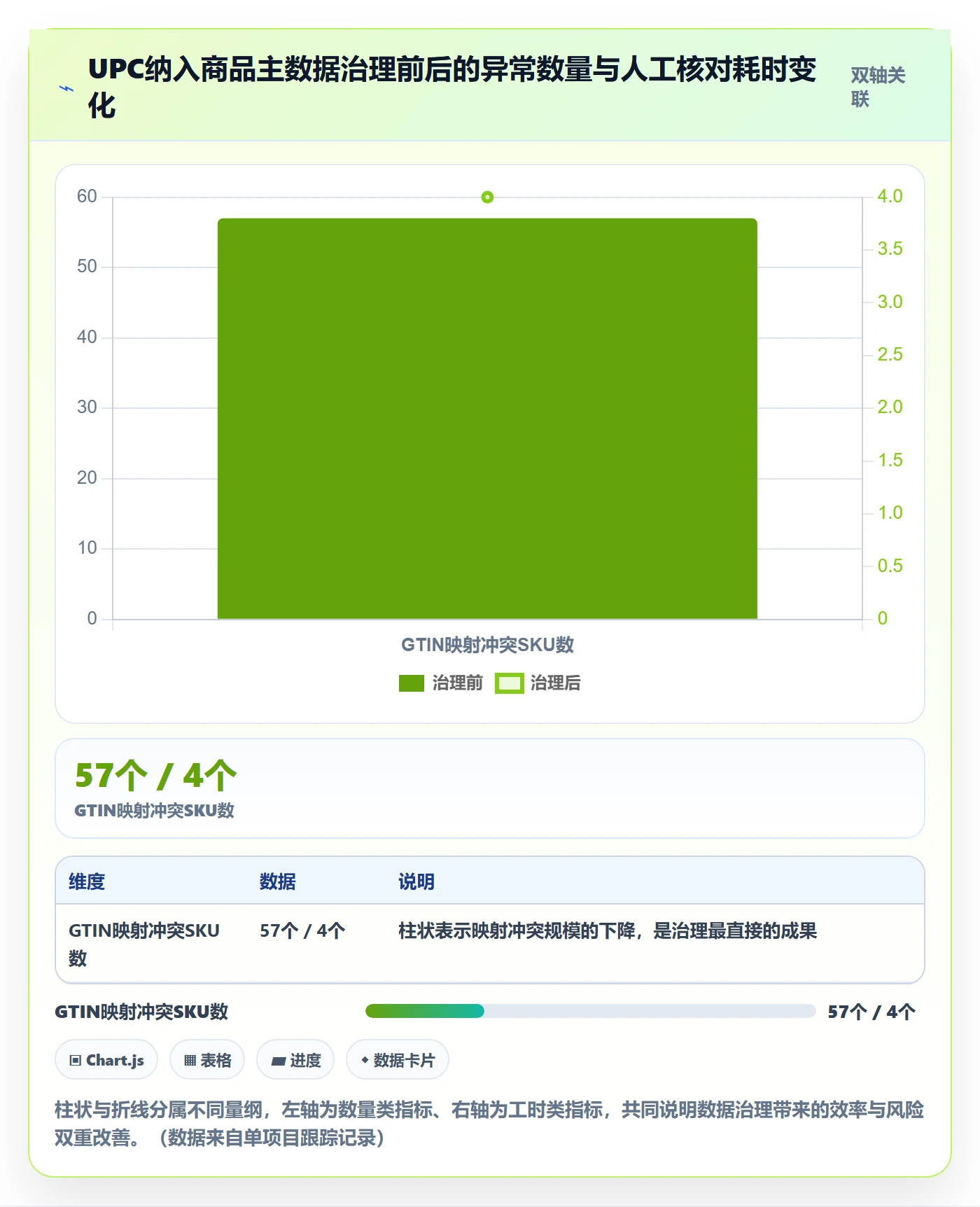Click the 数据卡片 chip
The height and width of the screenshot is (1207, 980).
[398, 1060]
